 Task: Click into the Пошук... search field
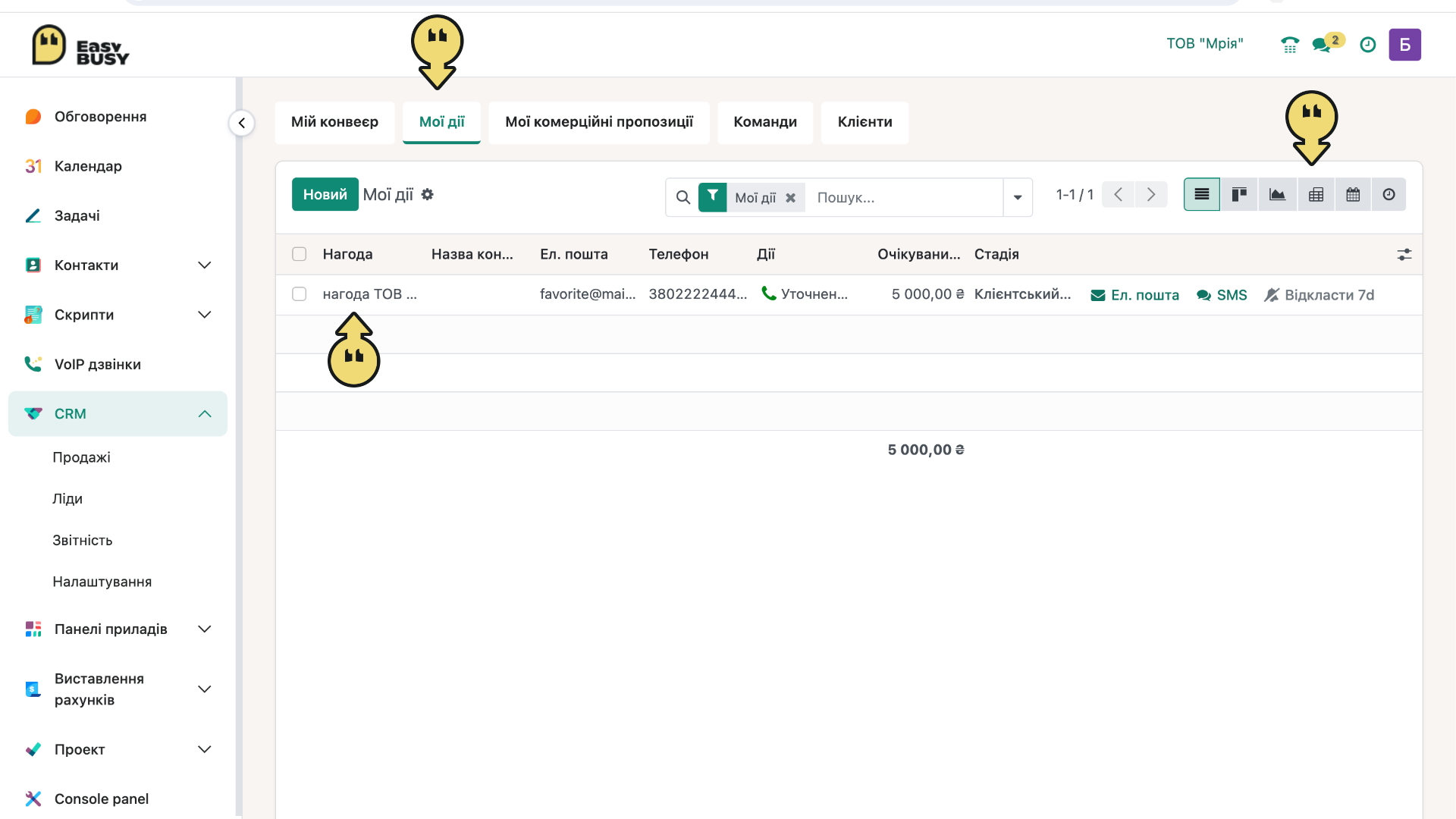(905, 197)
